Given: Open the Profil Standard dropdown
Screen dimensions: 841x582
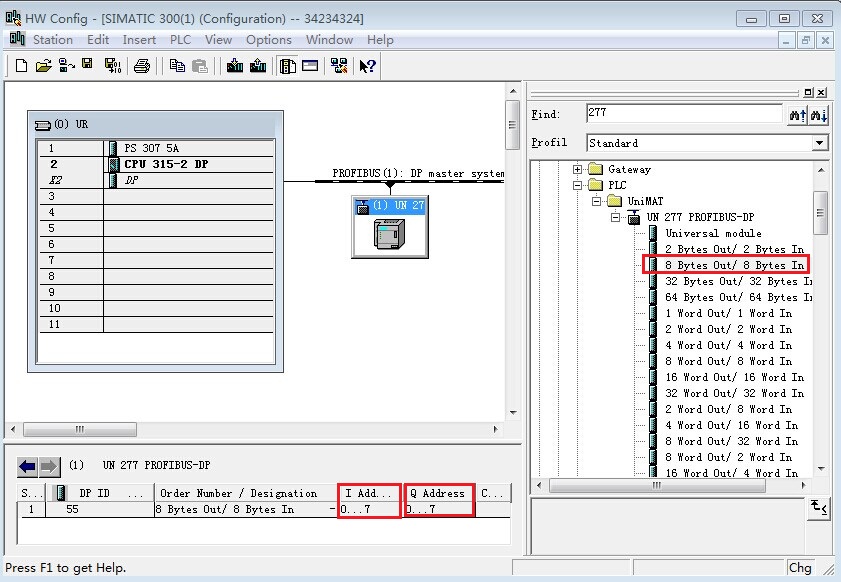Looking at the screenshot, I should tap(820, 143).
